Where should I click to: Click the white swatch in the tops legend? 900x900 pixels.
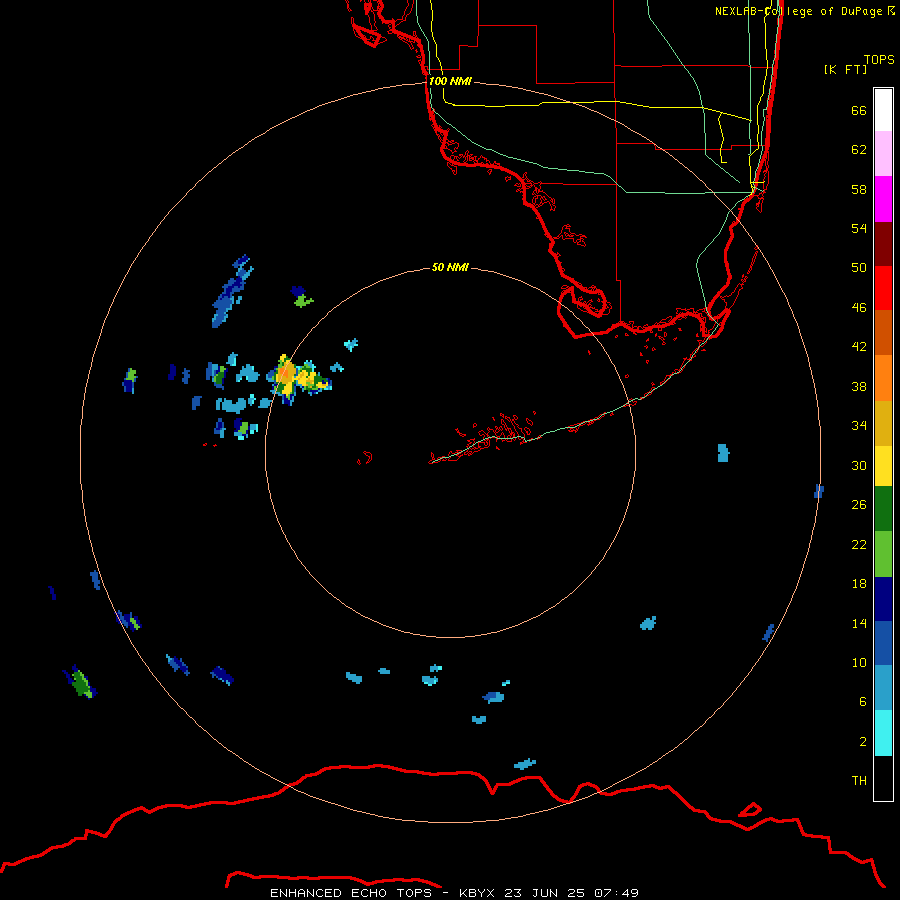tap(883, 110)
